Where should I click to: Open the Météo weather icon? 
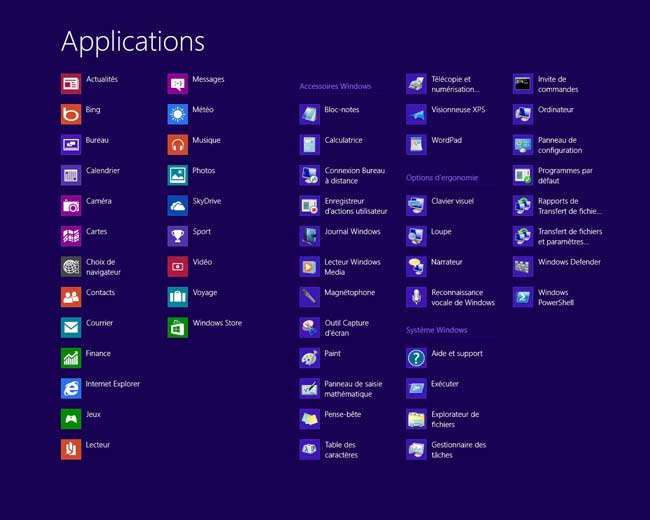177,114
